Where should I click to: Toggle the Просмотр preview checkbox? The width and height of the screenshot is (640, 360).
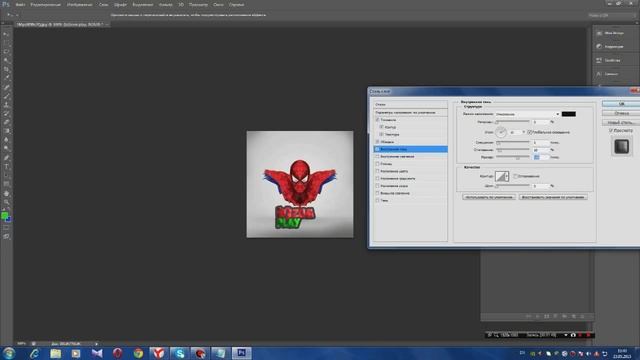tap(611, 130)
